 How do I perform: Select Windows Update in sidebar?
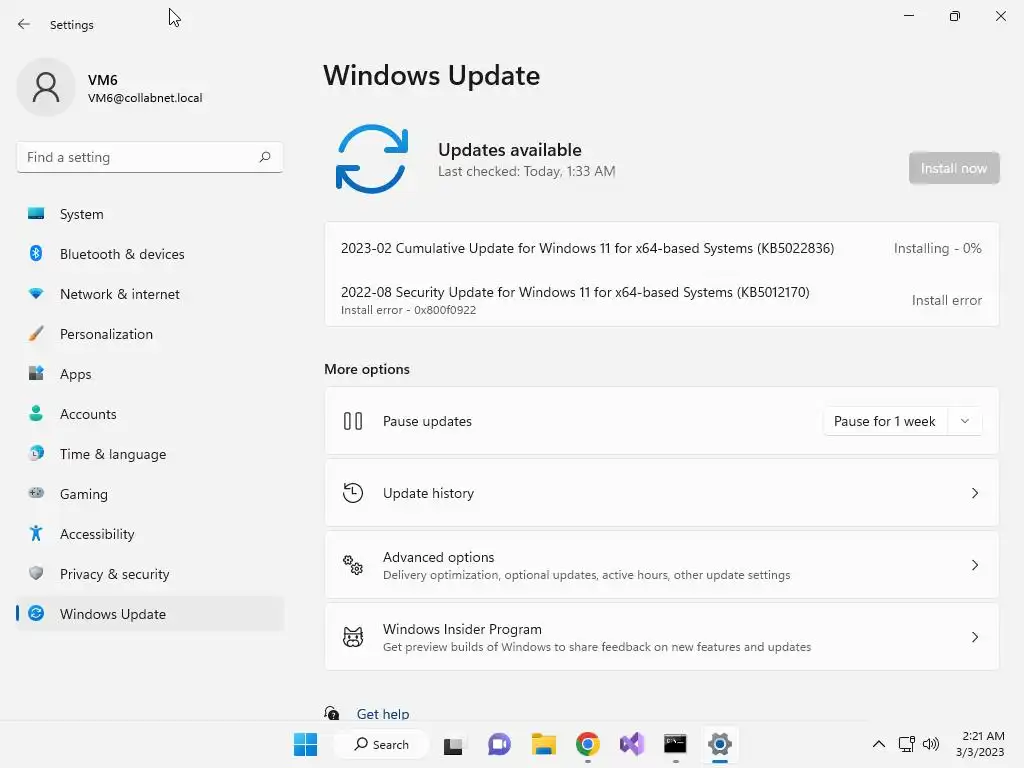pos(150,614)
